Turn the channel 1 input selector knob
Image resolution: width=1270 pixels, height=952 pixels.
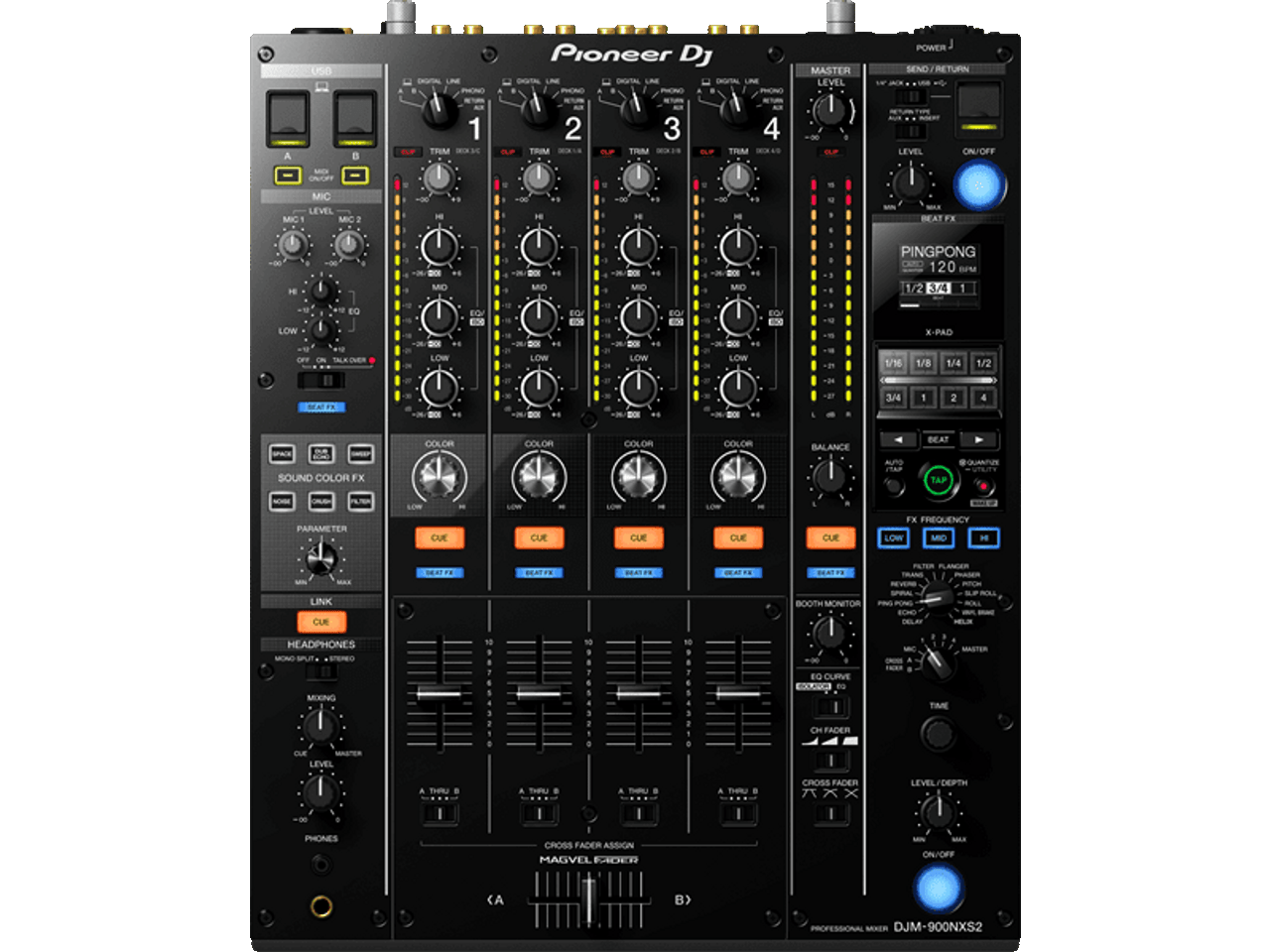click(440, 109)
